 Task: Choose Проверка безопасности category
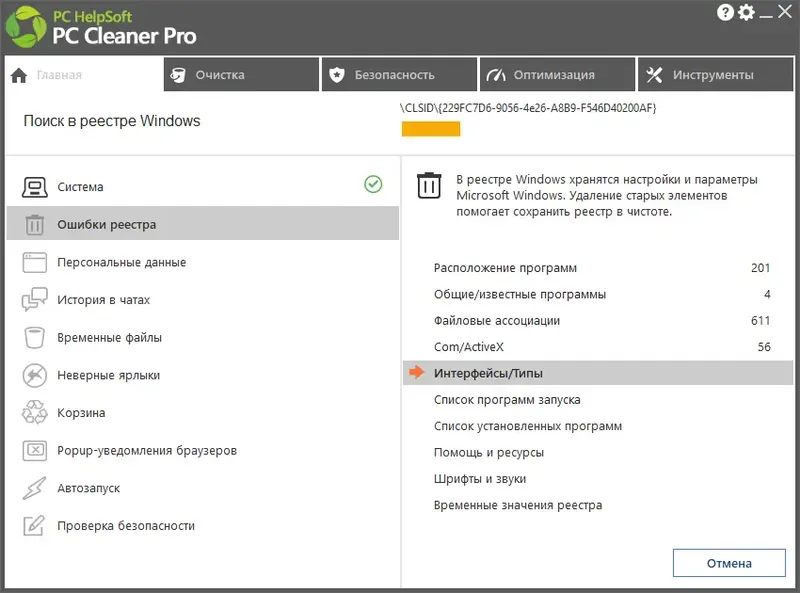click(x=203, y=526)
